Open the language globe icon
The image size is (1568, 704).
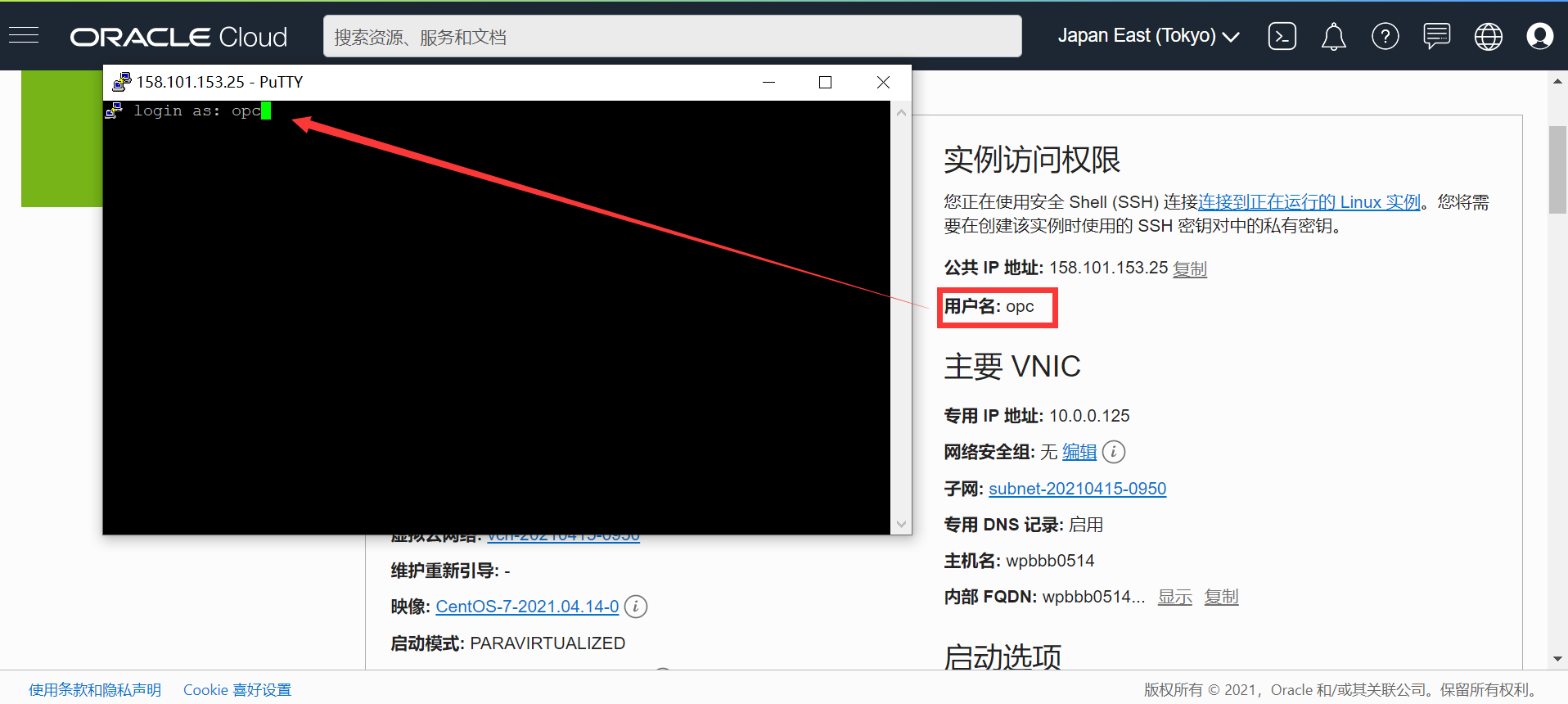tap(1488, 36)
